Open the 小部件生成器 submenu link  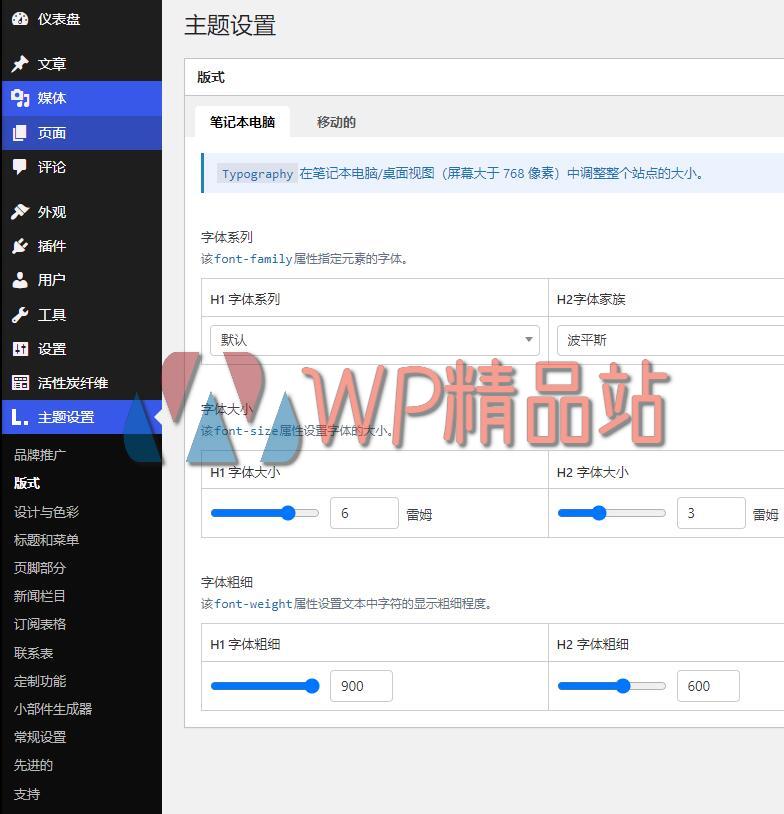52,709
